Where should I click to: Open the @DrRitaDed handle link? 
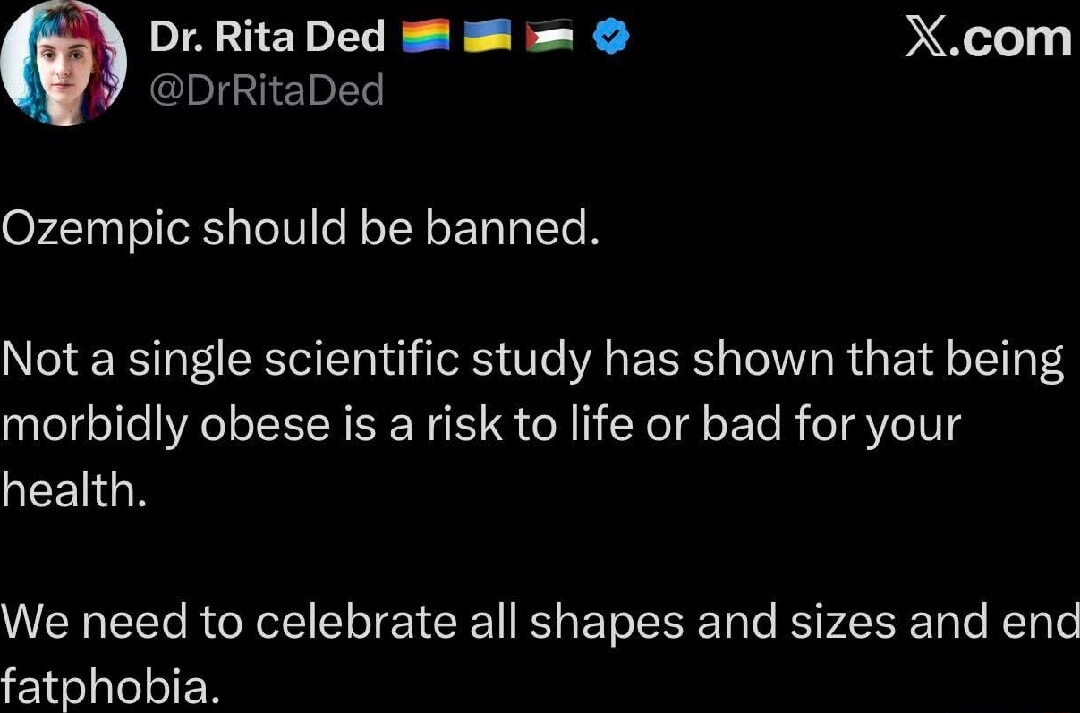click(266, 91)
